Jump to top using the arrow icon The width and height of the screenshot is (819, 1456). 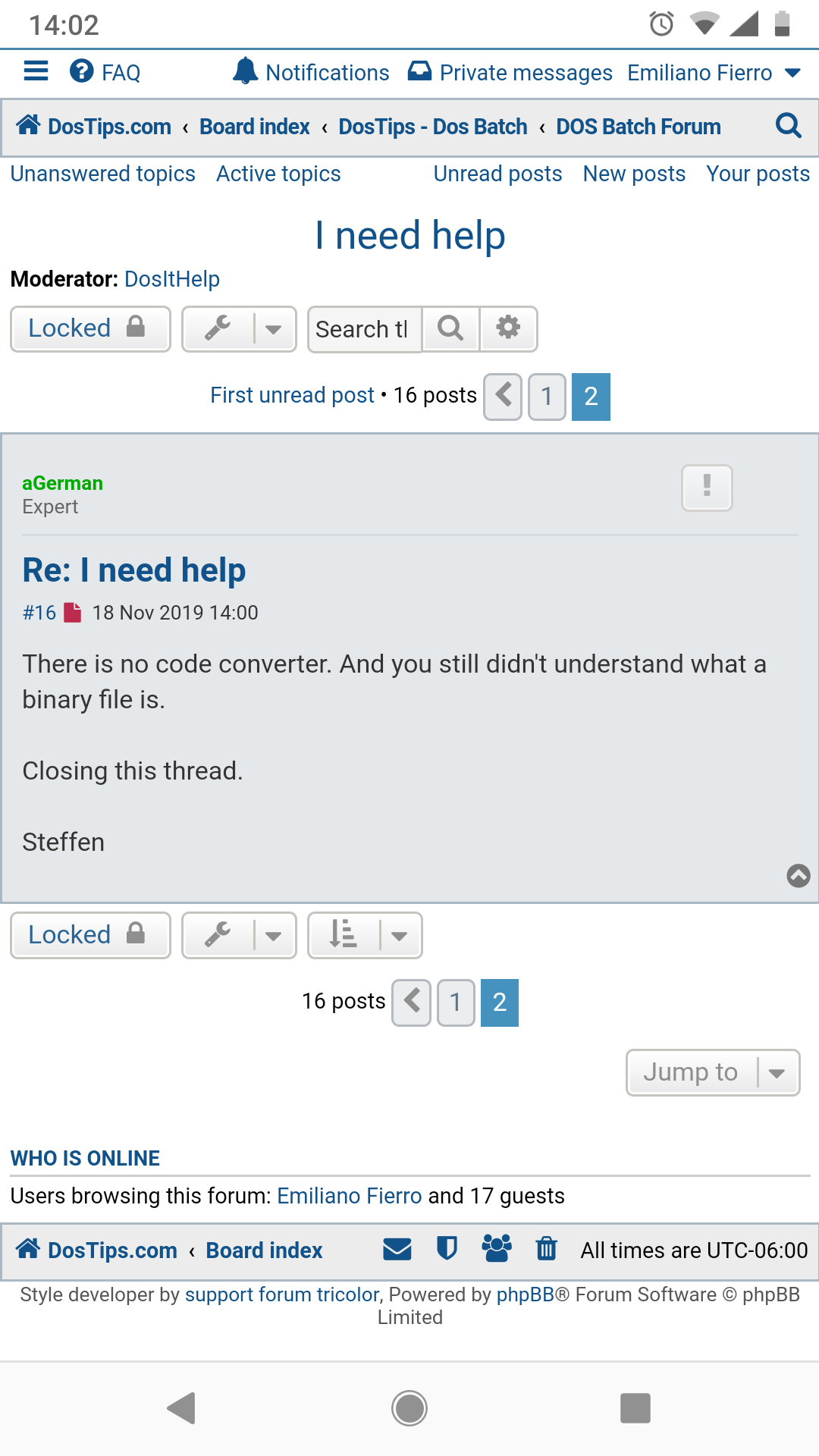coord(799,876)
